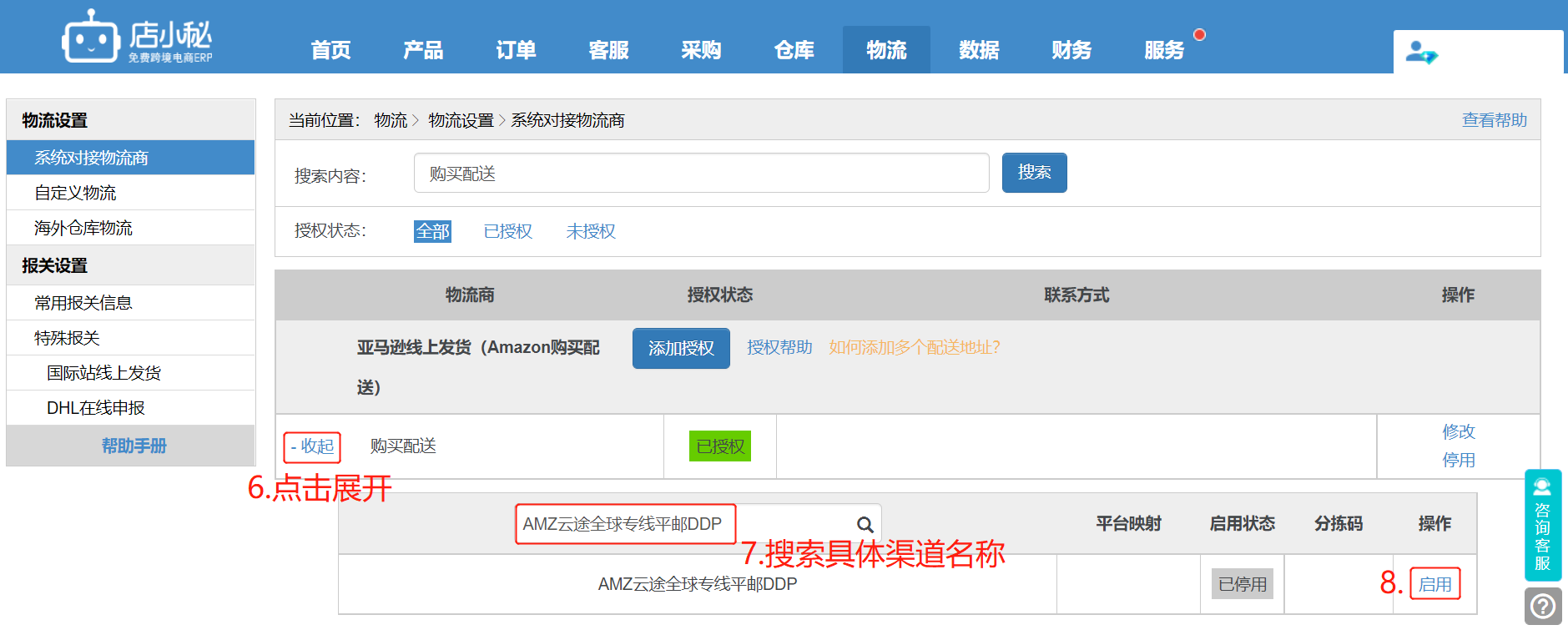Viewport: 1568px width, 630px height.
Task: Open 海外仓库物流 in the sidebar
Action: 130,228
